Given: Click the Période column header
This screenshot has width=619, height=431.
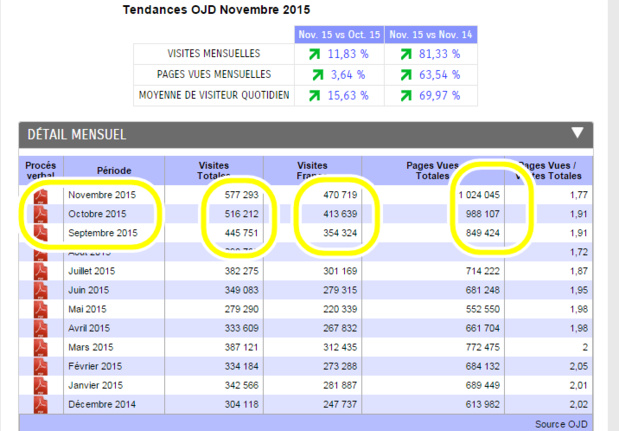Looking at the screenshot, I should pyautogui.click(x=114, y=171).
